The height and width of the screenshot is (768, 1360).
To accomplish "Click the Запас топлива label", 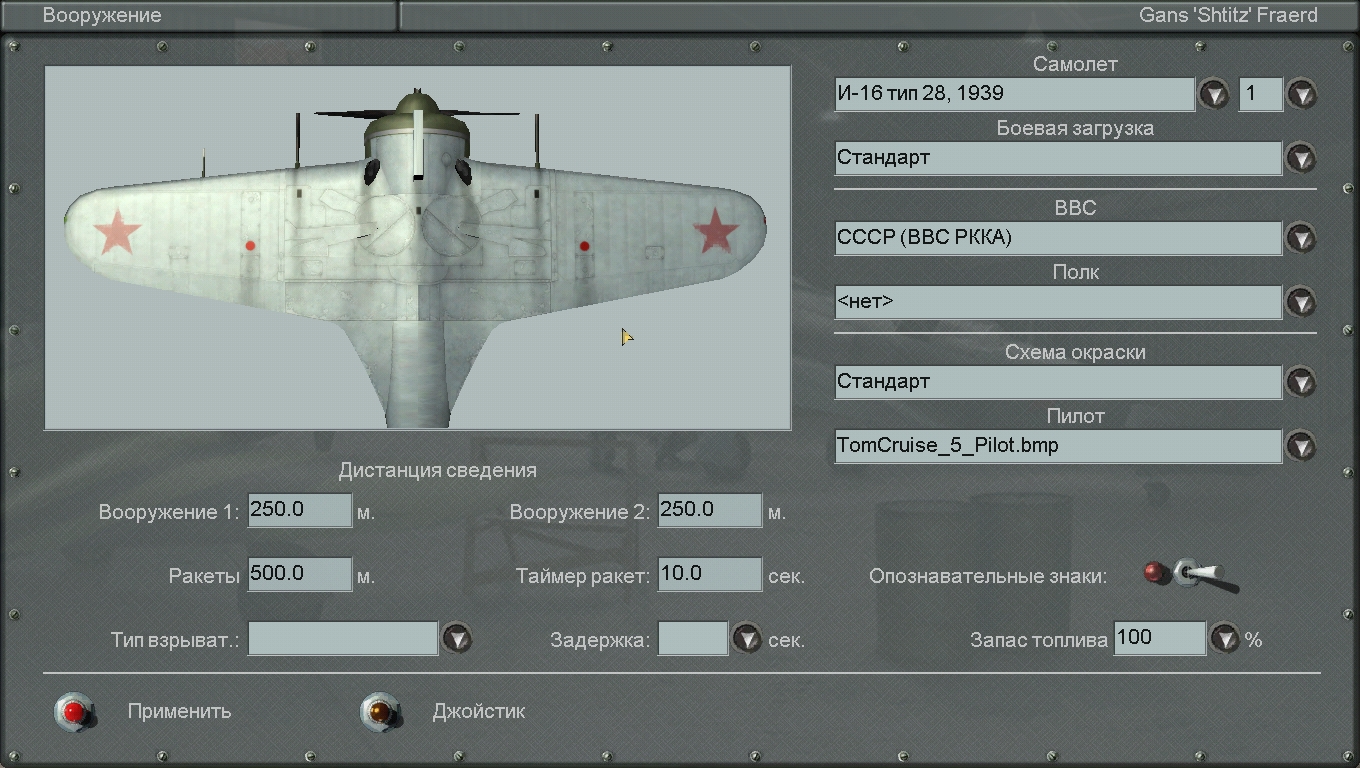I will 1039,640.
